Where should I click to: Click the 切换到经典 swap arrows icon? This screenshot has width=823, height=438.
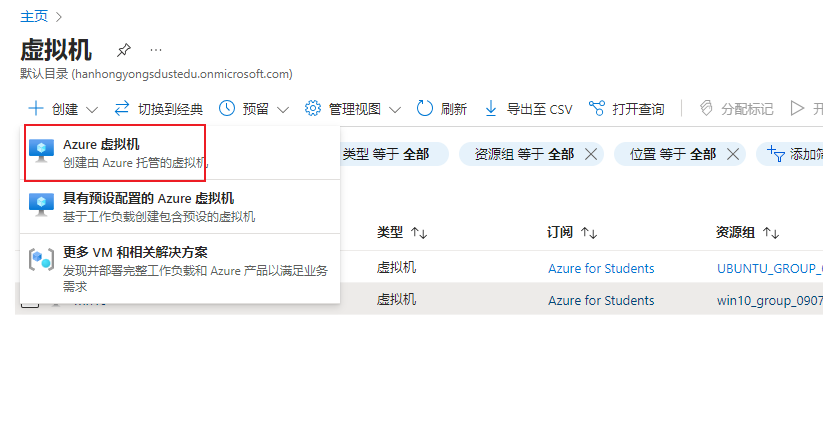(122, 109)
